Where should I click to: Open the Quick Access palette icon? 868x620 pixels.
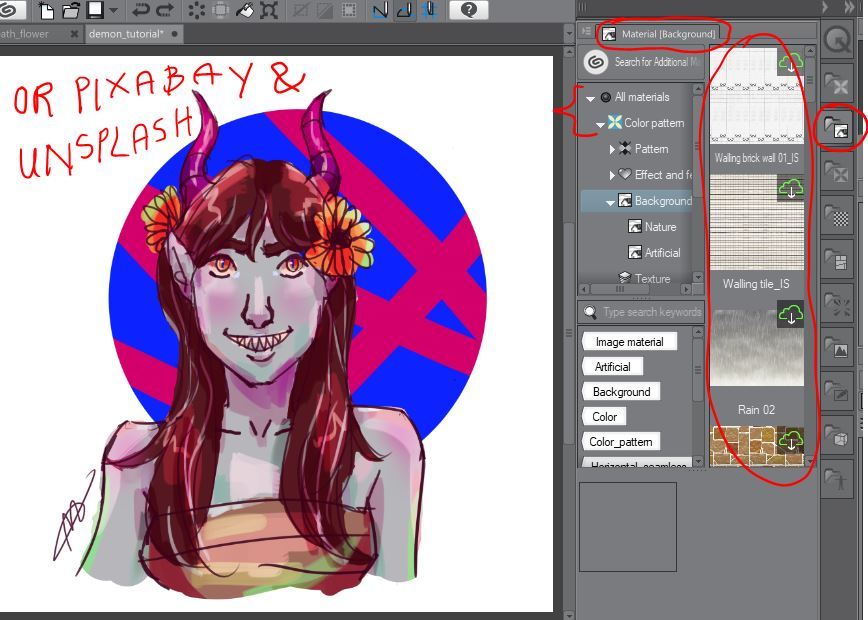point(836,38)
